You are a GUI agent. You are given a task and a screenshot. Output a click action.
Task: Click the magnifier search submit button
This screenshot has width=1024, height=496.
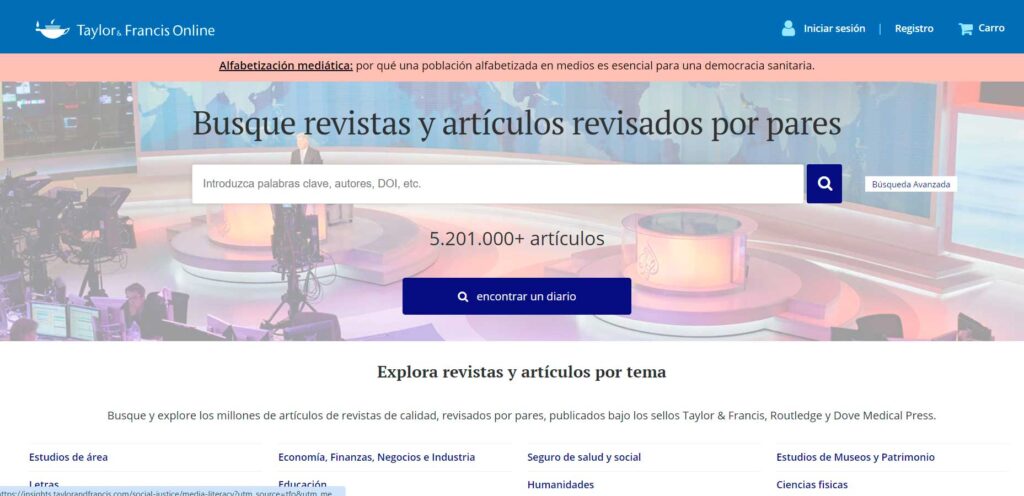click(824, 184)
